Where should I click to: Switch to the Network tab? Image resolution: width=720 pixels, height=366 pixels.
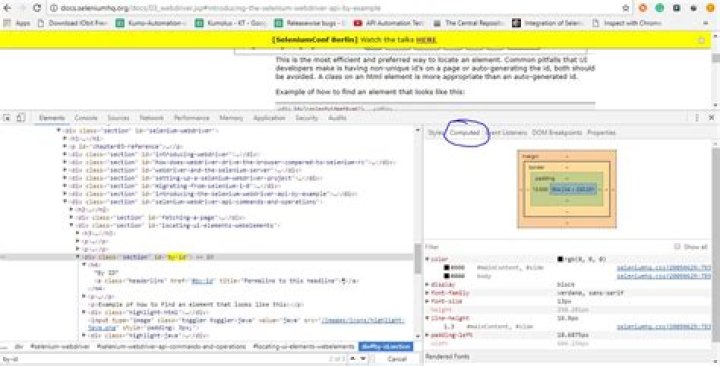[152, 118]
